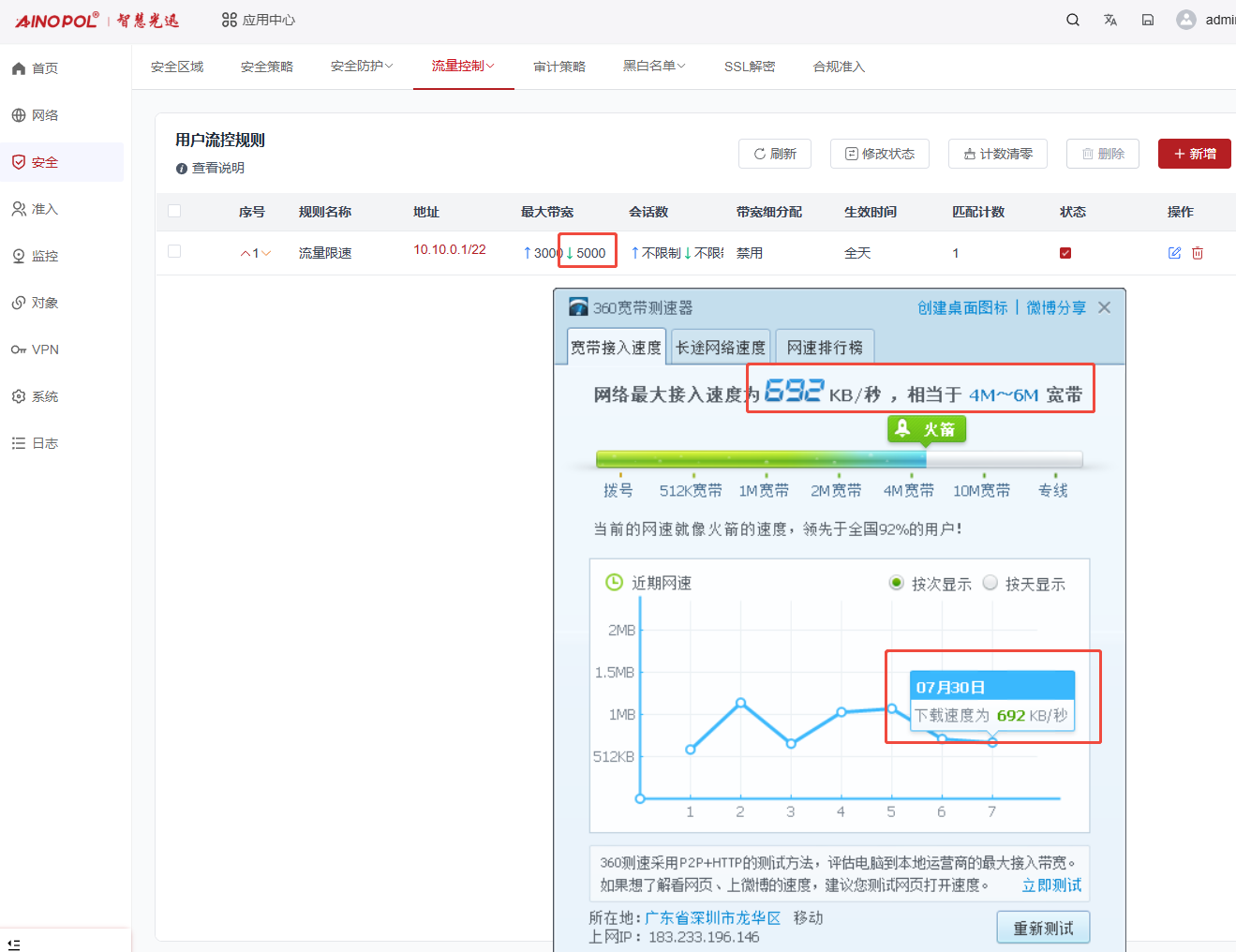The width and height of the screenshot is (1236, 952).
Task: Open the 系统 system section in sidebar
Action: 36,396
